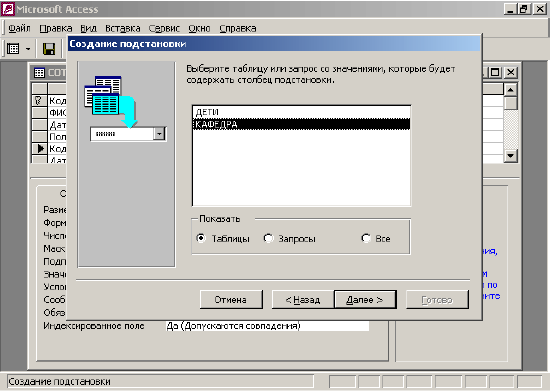Click the Microsoft Access title bar icon
This screenshot has height=391, width=550.
(x=7, y=9)
